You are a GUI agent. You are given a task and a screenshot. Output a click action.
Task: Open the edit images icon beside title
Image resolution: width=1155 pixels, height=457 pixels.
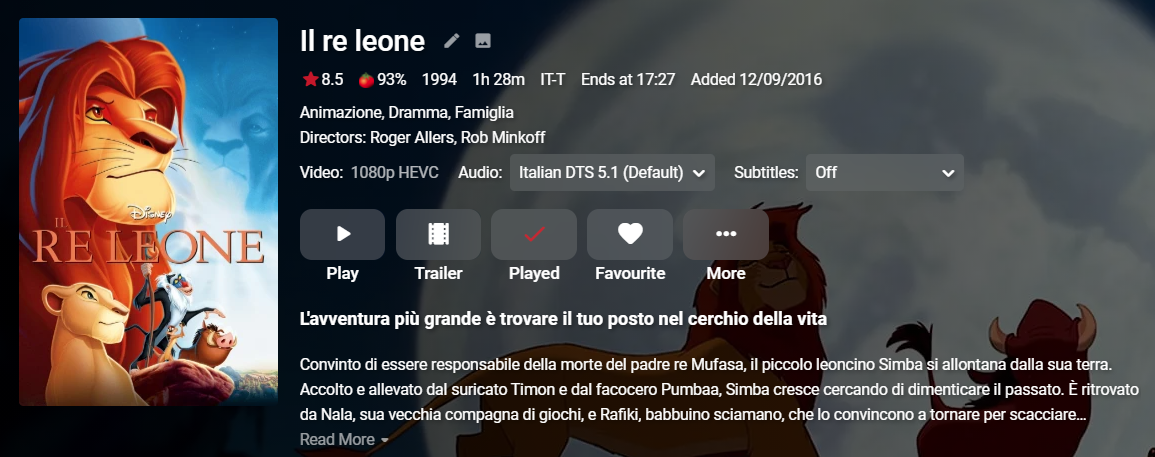click(483, 41)
